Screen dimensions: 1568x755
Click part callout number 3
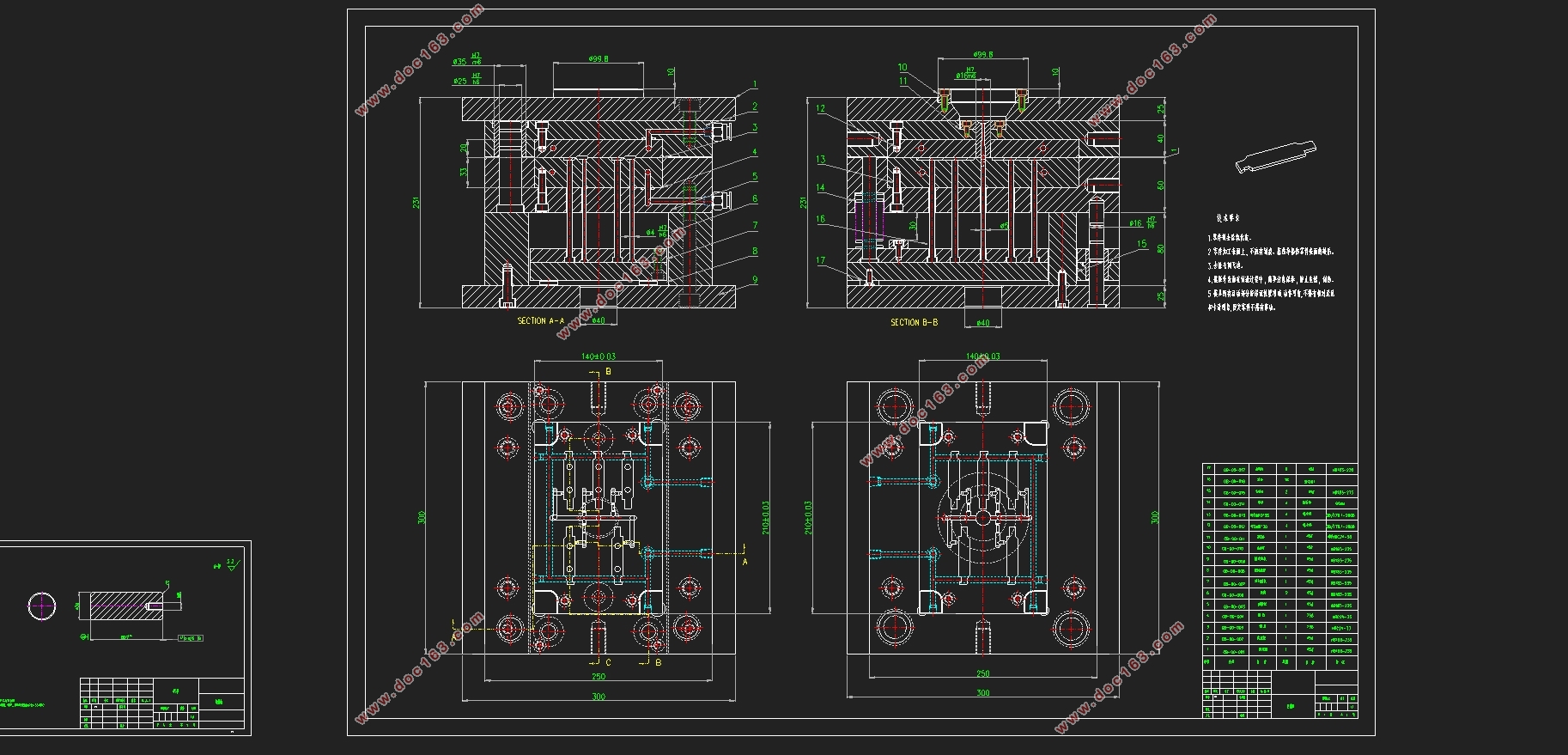(x=754, y=128)
